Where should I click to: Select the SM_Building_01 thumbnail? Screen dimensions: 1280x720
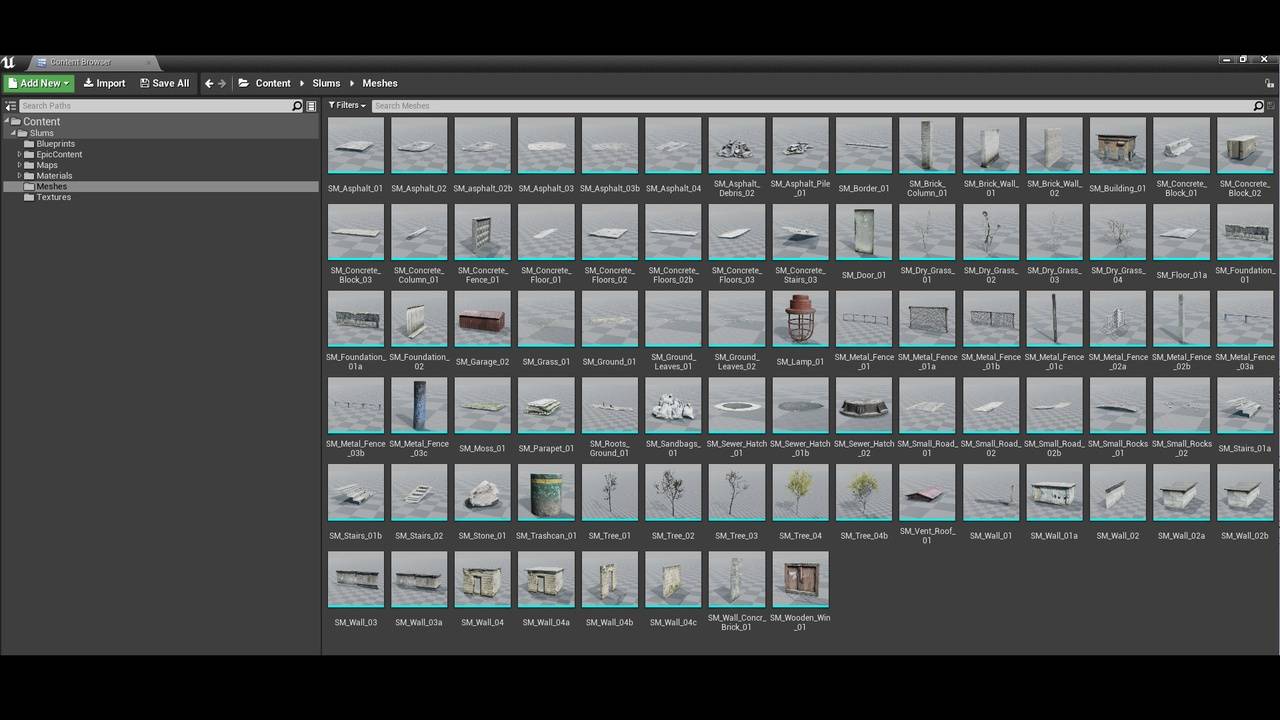coord(1118,146)
